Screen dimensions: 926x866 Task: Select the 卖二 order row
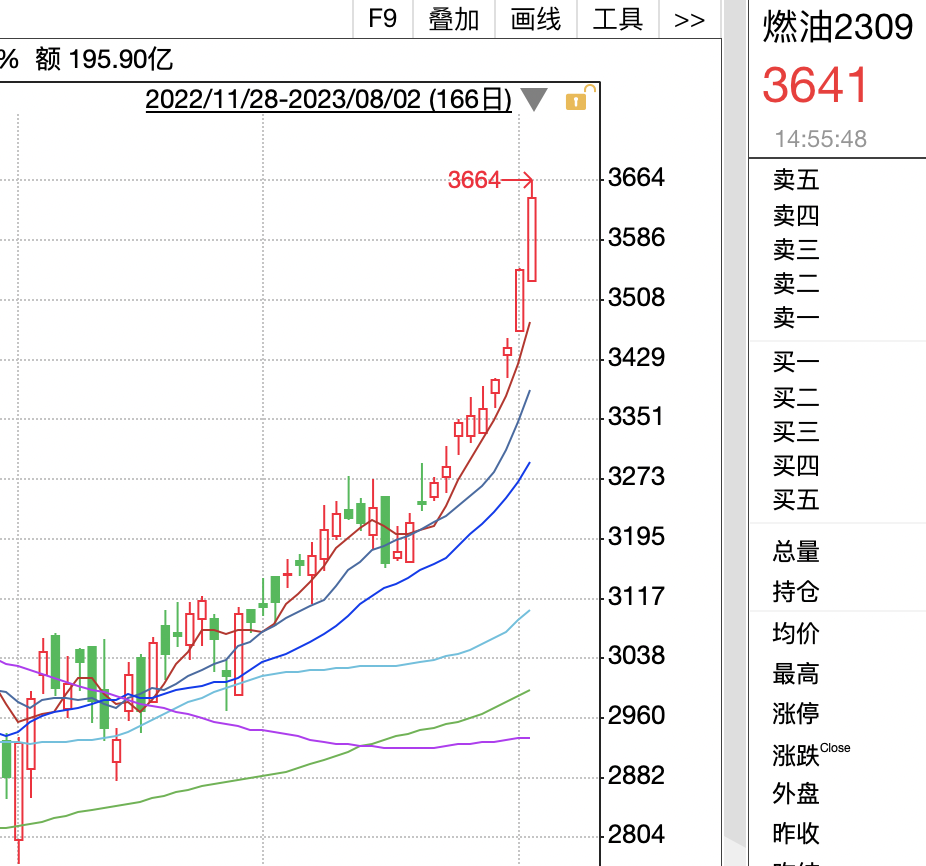coord(796,283)
